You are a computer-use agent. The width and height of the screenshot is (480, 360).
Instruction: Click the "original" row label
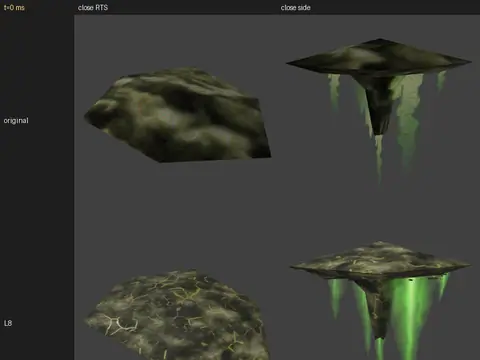pyautogui.click(x=16, y=120)
